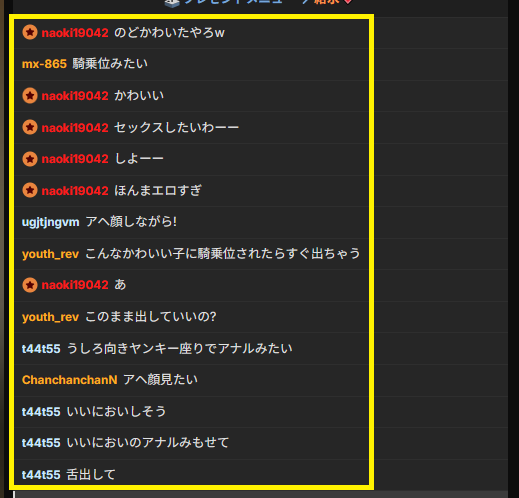Image resolution: width=519 pixels, height=498 pixels.
Task: Select message text 'のどかわいたやろw'
Action: pyautogui.click(x=169, y=33)
